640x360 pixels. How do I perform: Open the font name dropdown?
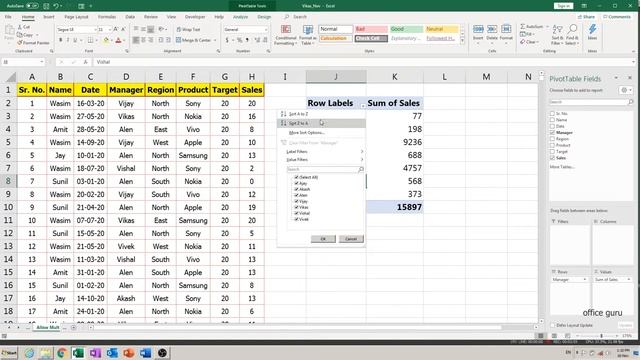tap(96, 29)
